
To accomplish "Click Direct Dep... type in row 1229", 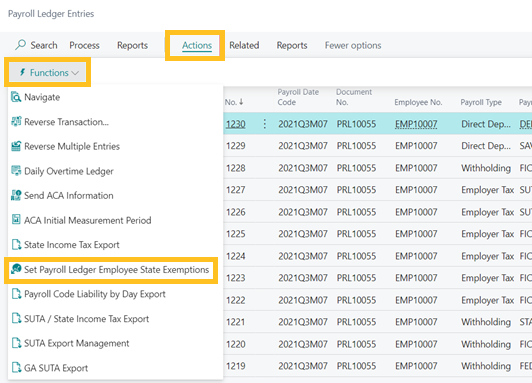I will (486, 146).
